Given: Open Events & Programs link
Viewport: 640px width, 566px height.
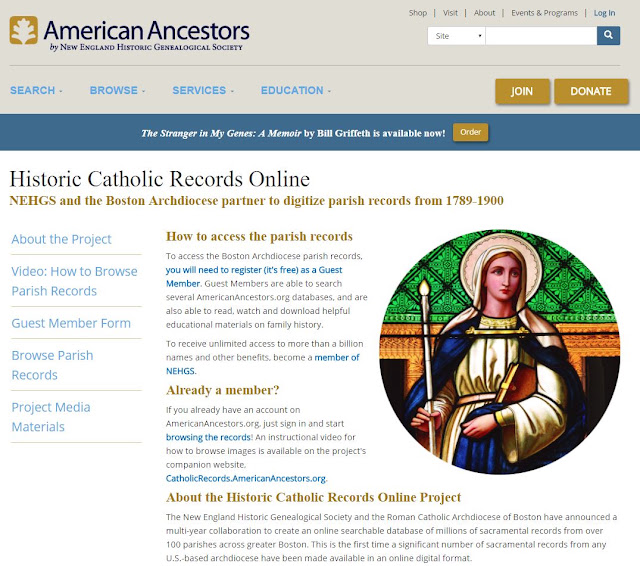Looking at the screenshot, I should [544, 13].
